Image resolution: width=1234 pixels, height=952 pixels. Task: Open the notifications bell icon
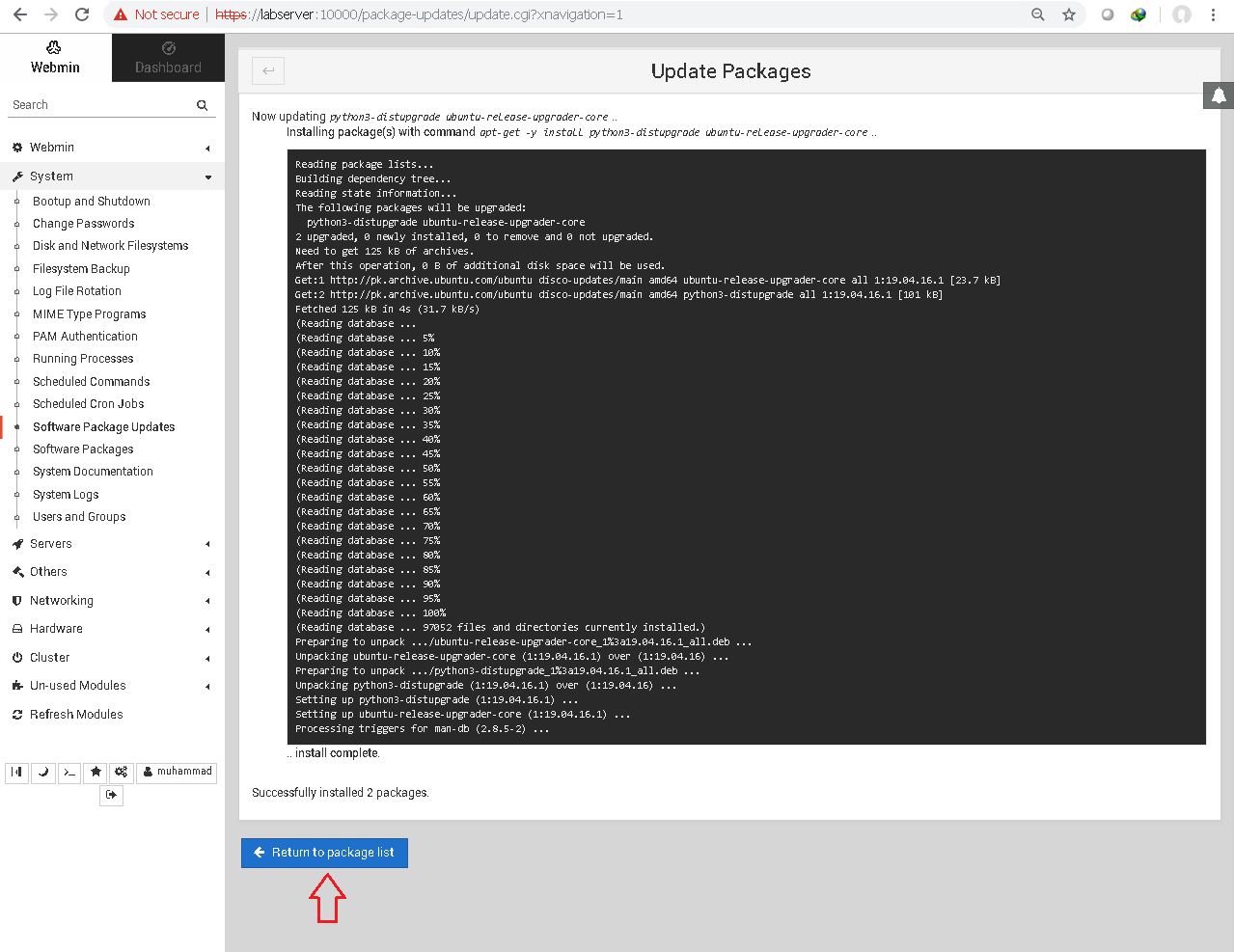pyautogui.click(x=1219, y=95)
